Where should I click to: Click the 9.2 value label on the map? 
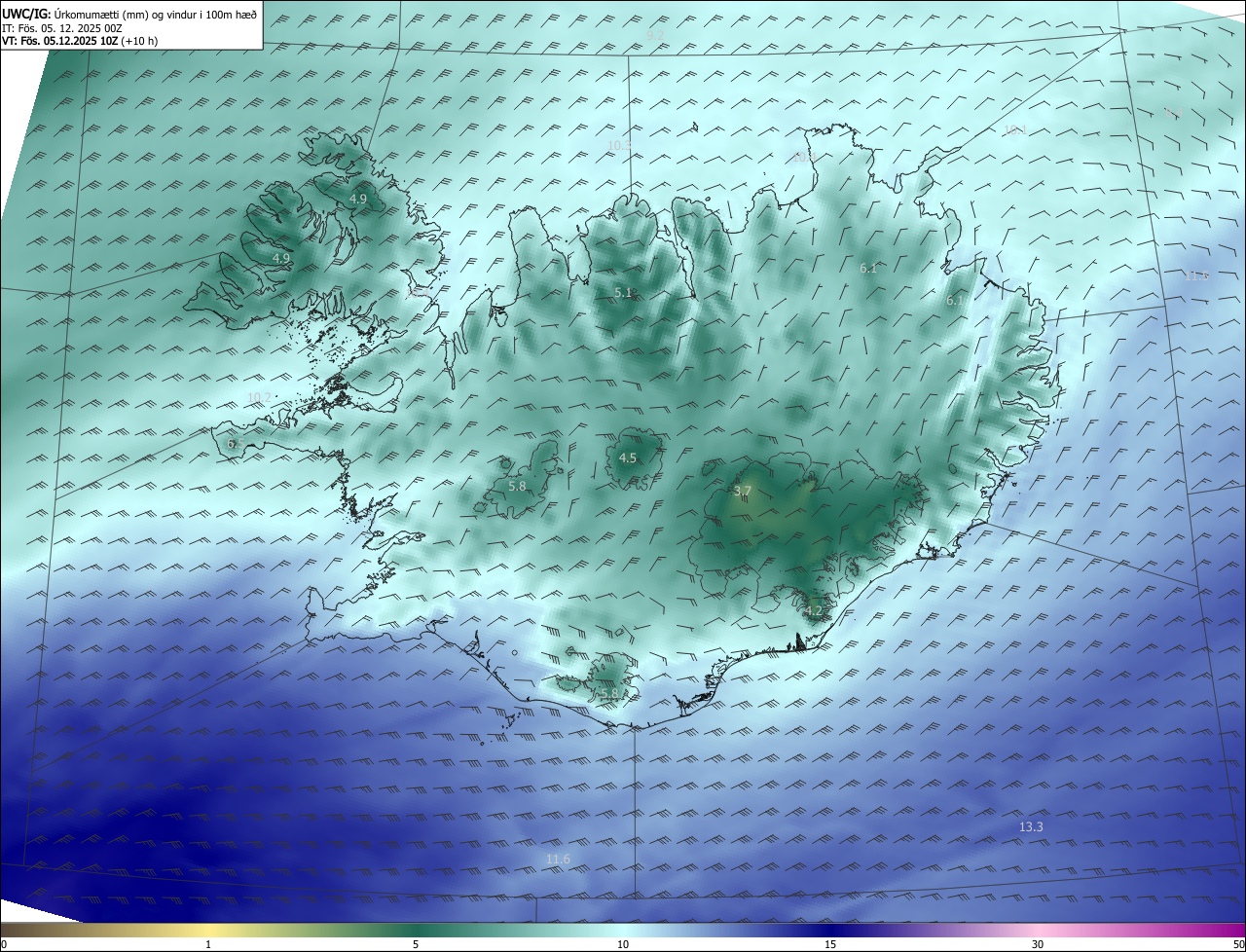pyautogui.click(x=655, y=35)
